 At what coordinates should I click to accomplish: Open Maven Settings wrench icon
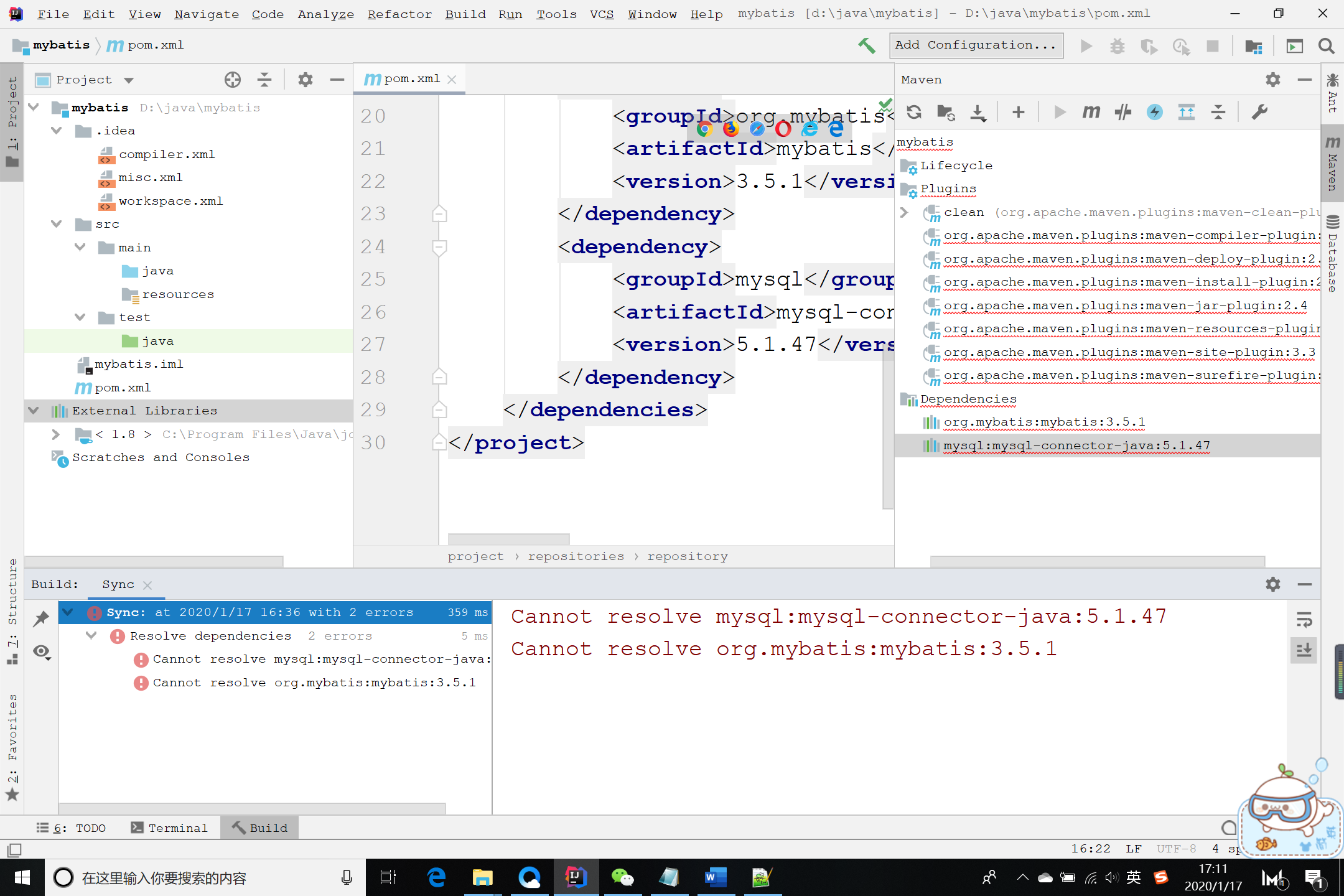[1259, 112]
